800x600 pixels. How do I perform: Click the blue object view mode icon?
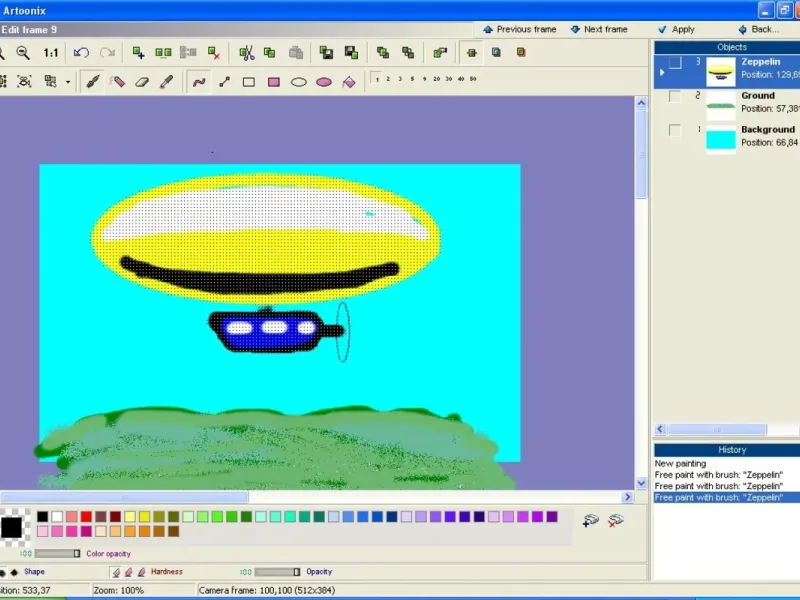(496, 53)
